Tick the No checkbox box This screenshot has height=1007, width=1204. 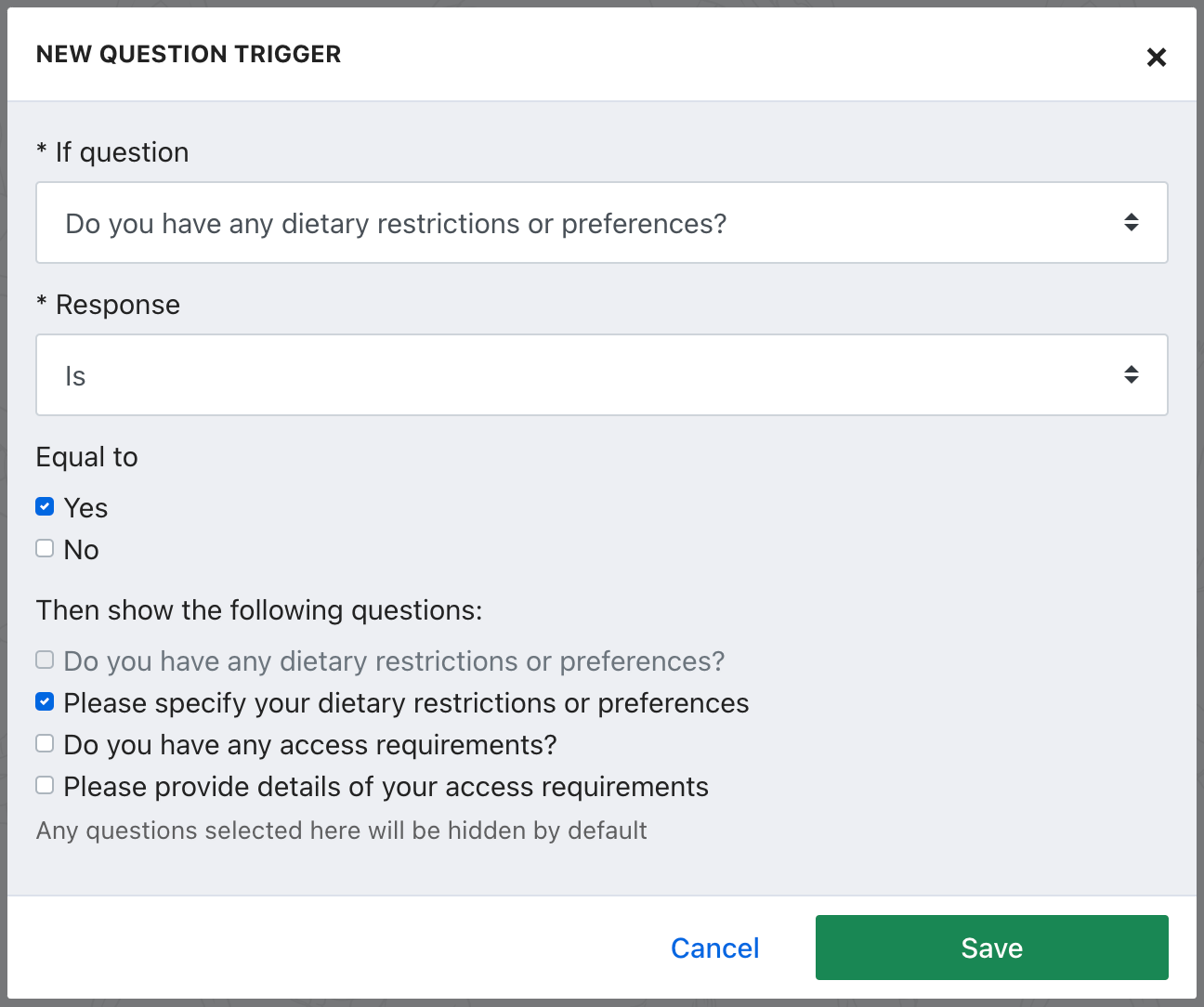45,548
